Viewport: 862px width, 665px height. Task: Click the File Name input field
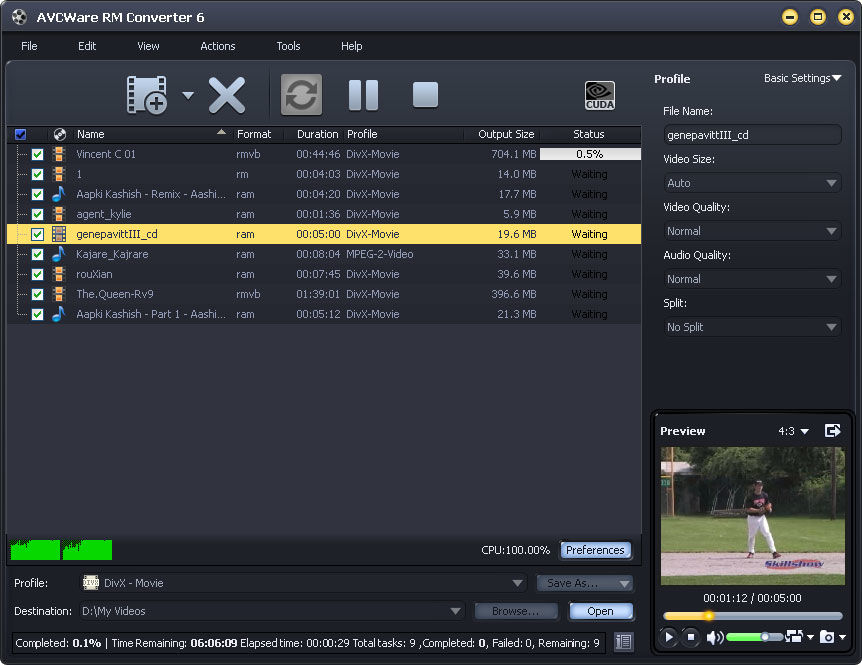[x=752, y=135]
